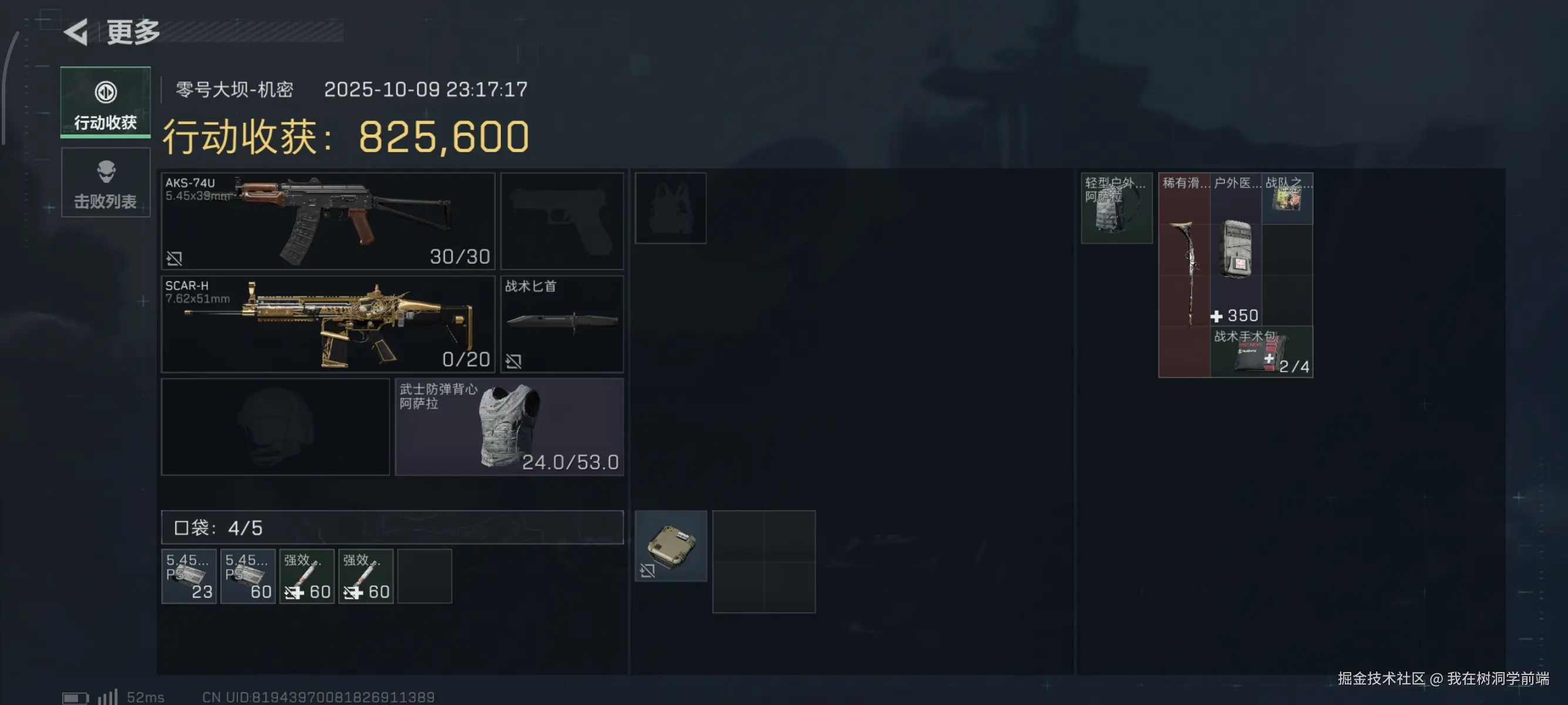Select the safe box container icon
This screenshot has width=1568, height=705.
[671, 546]
